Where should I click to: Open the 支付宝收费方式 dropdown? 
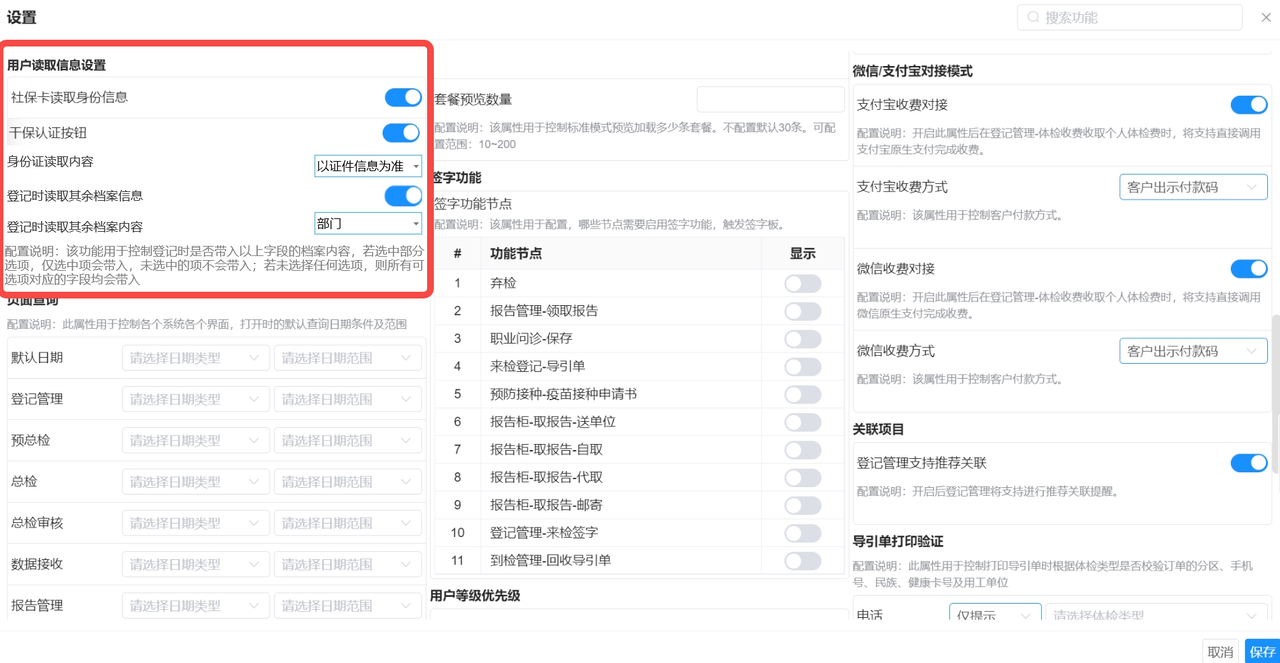[x=1192, y=187]
